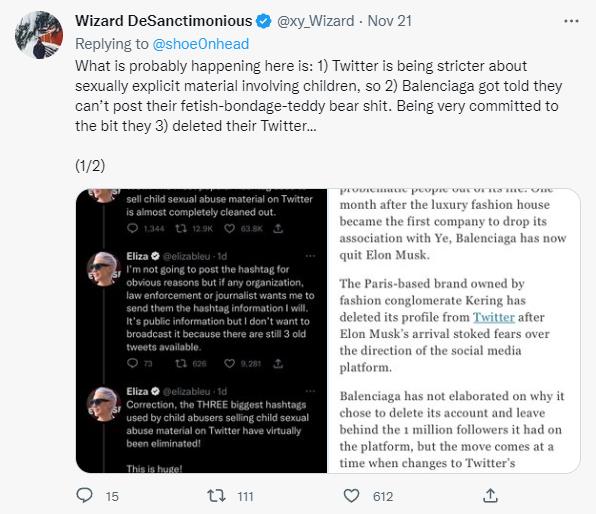Screen dimensions: 596x514
Task: Click the share upload icon
Action: coord(490,496)
